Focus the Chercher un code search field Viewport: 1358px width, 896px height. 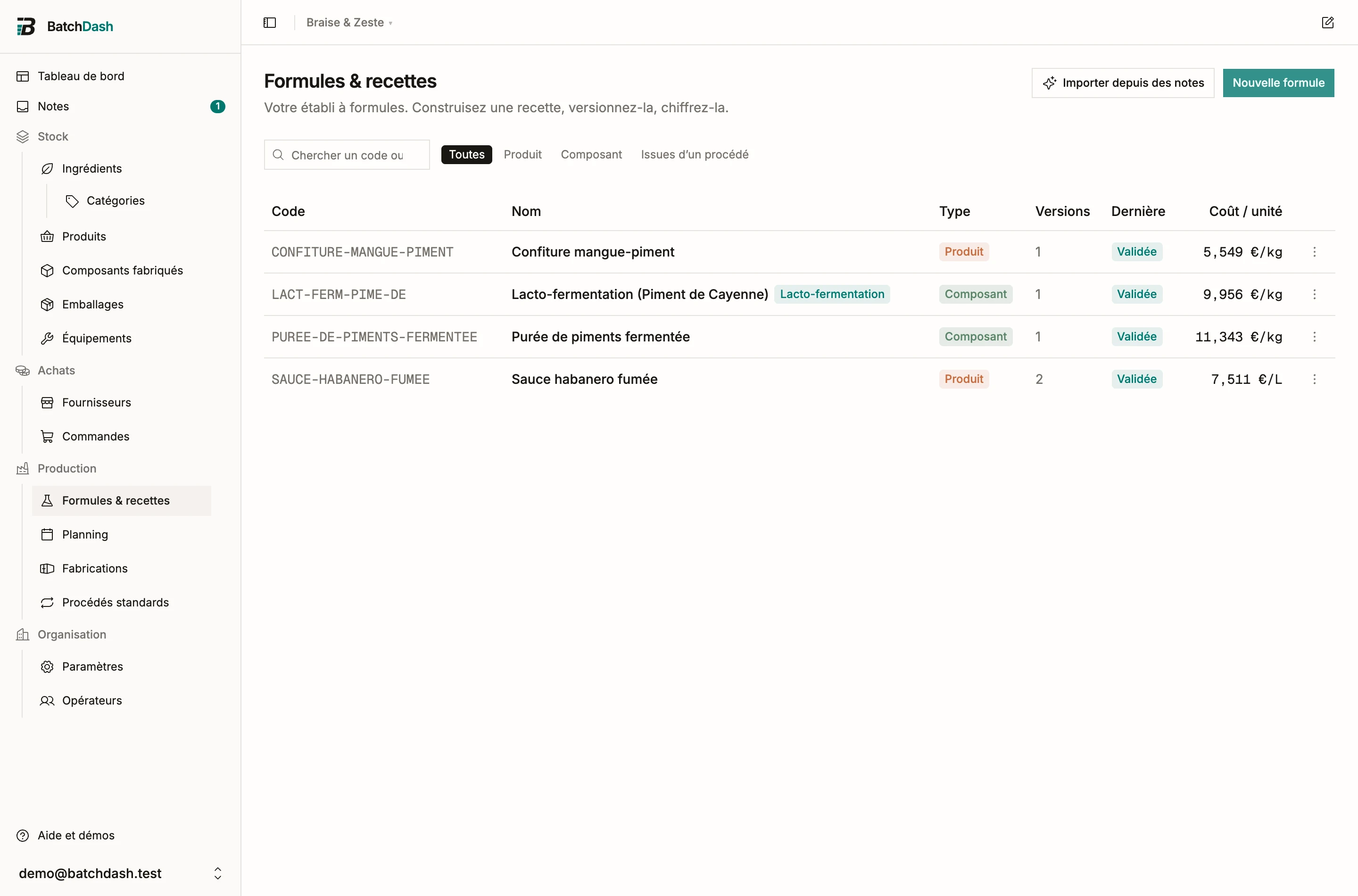tap(347, 155)
